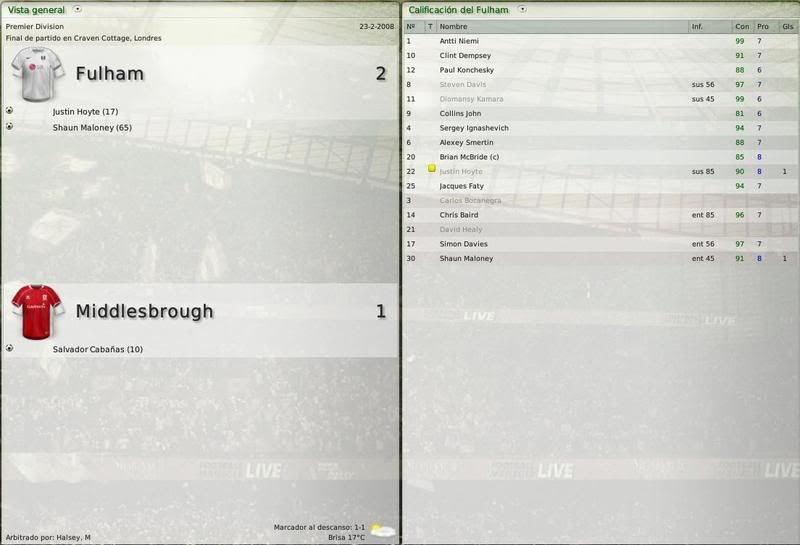Click goal ball icon beside Salvador Cabañas
Viewport: 800px width, 545px height.
[x=9, y=348]
